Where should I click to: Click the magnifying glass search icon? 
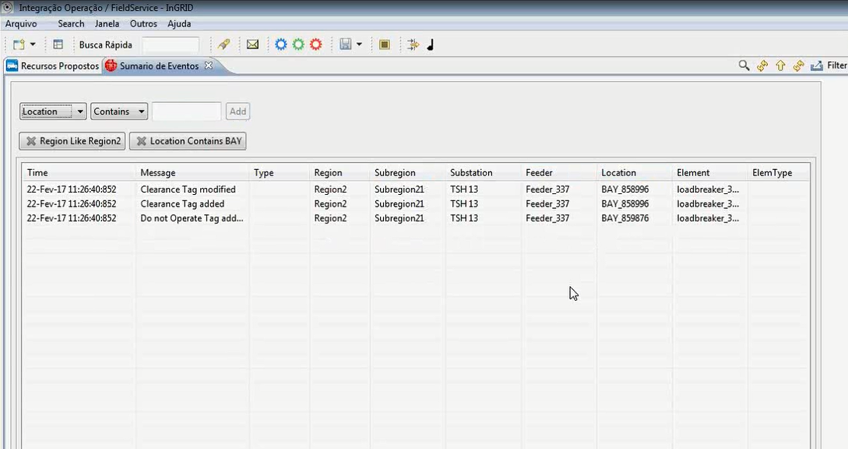pyautogui.click(x=744, y=66)
